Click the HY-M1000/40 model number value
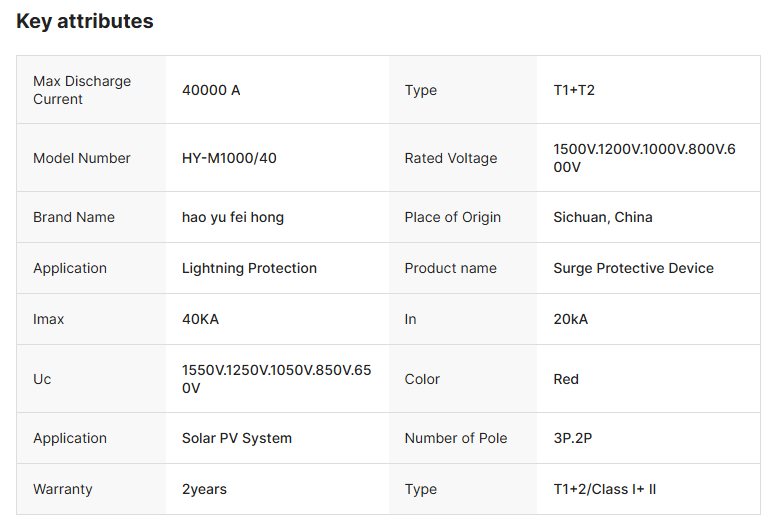 click(x=229, y=158)
